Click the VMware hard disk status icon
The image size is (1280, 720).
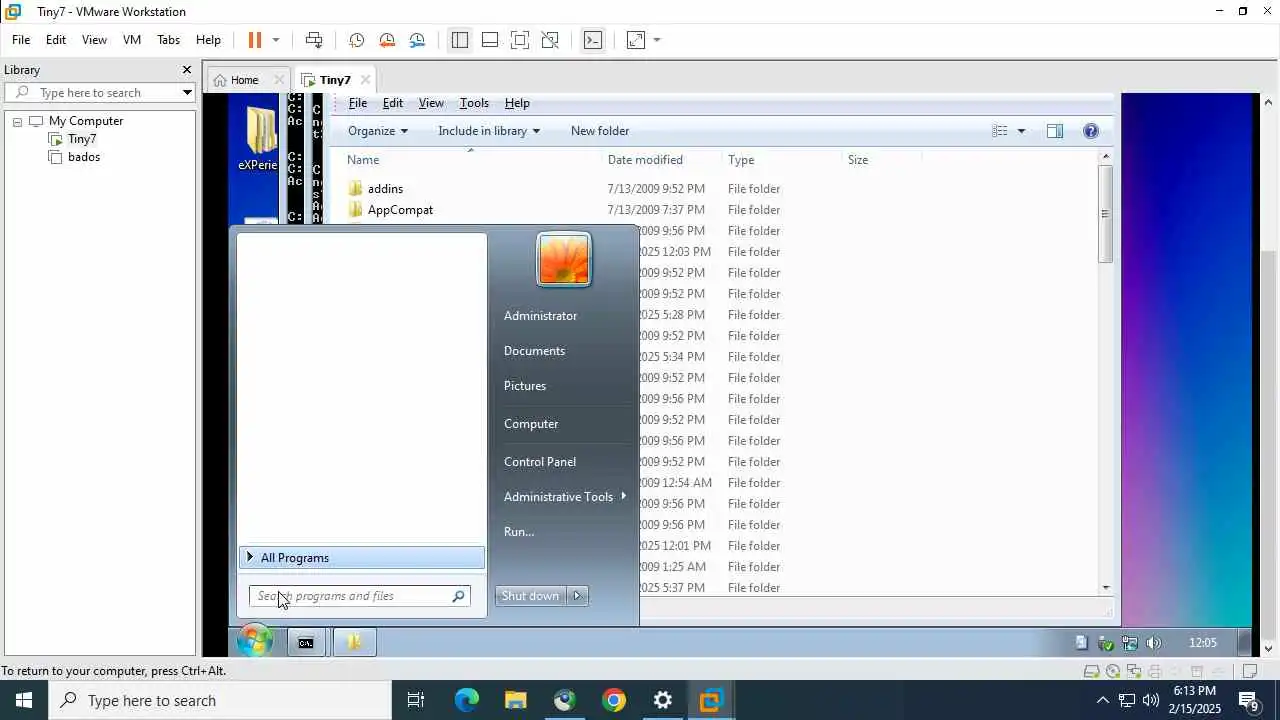(1092, 671)
